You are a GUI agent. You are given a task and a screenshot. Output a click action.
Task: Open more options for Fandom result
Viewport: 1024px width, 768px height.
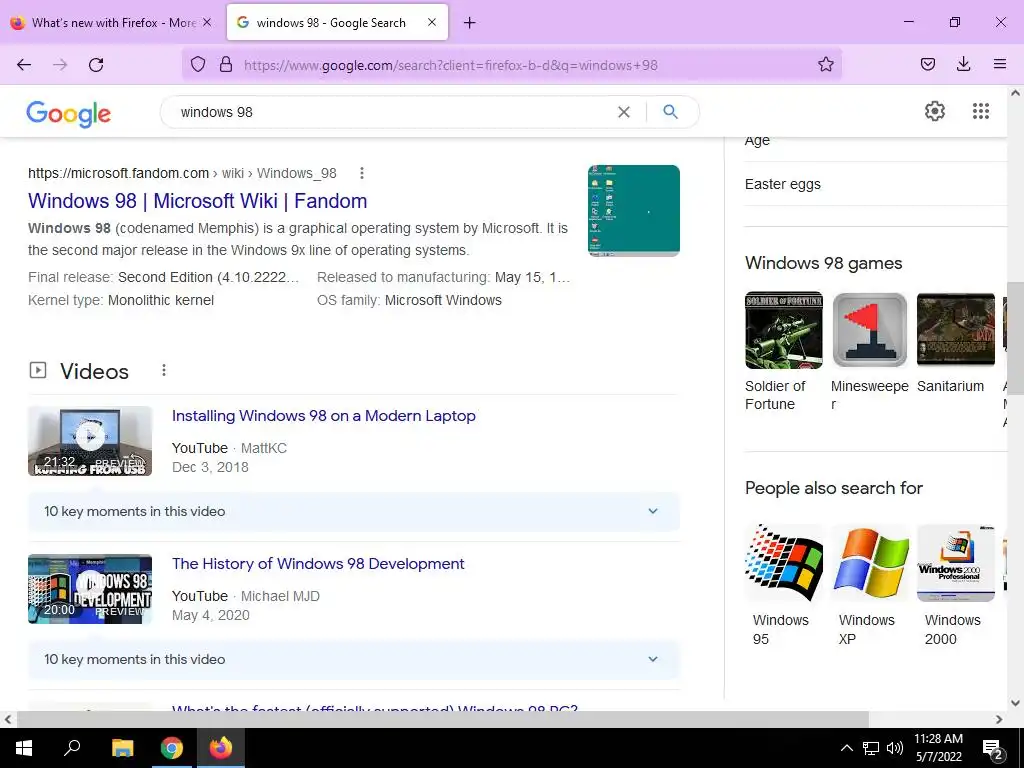(x=362, y=173)
